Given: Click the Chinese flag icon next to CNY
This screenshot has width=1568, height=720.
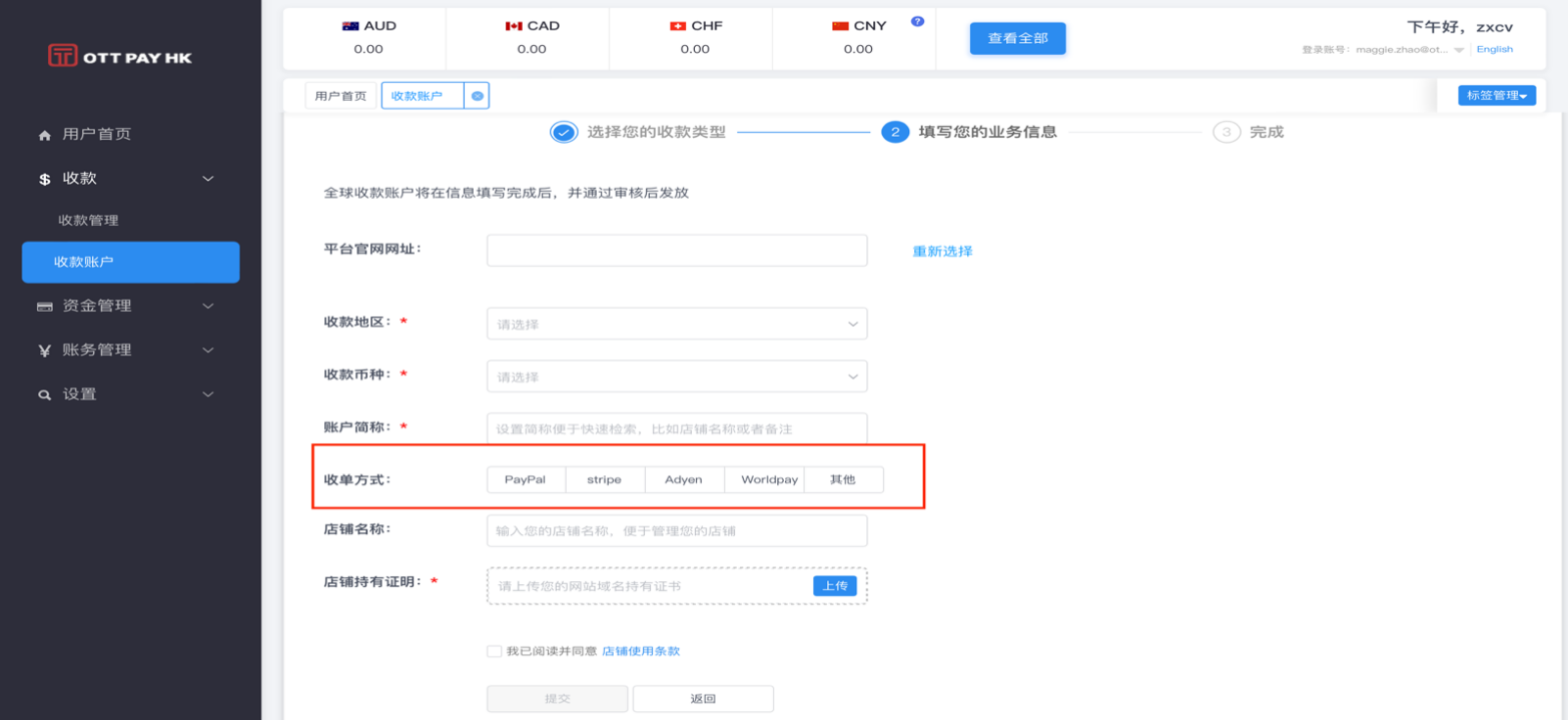Looking at the screenshot, I should 840,26.
